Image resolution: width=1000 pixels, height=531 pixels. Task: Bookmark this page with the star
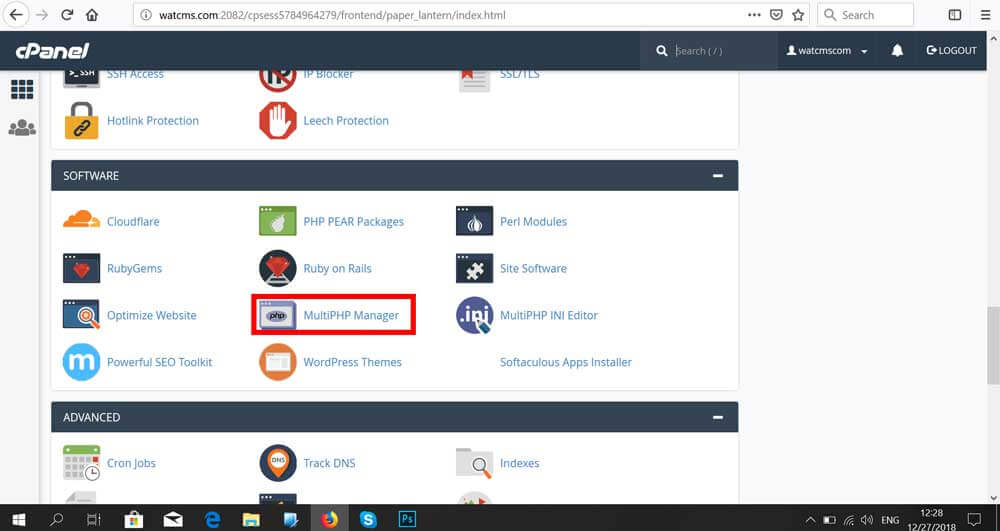click(798, 15)
